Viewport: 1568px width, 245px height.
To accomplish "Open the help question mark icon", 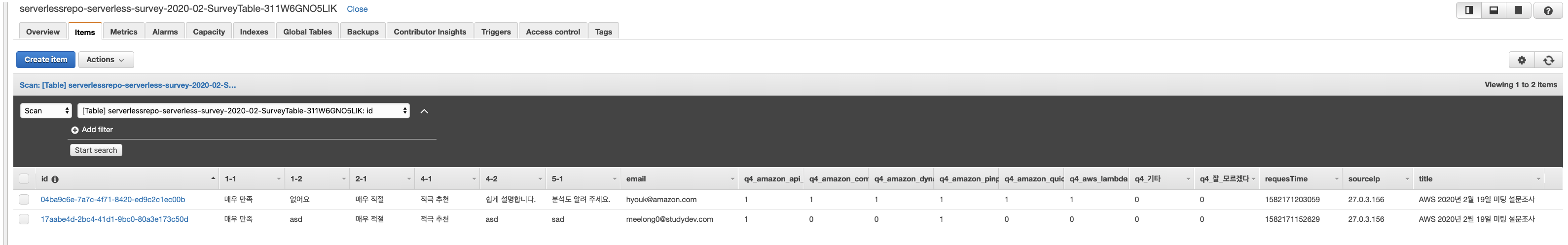I will click(x=1548, y=10).
